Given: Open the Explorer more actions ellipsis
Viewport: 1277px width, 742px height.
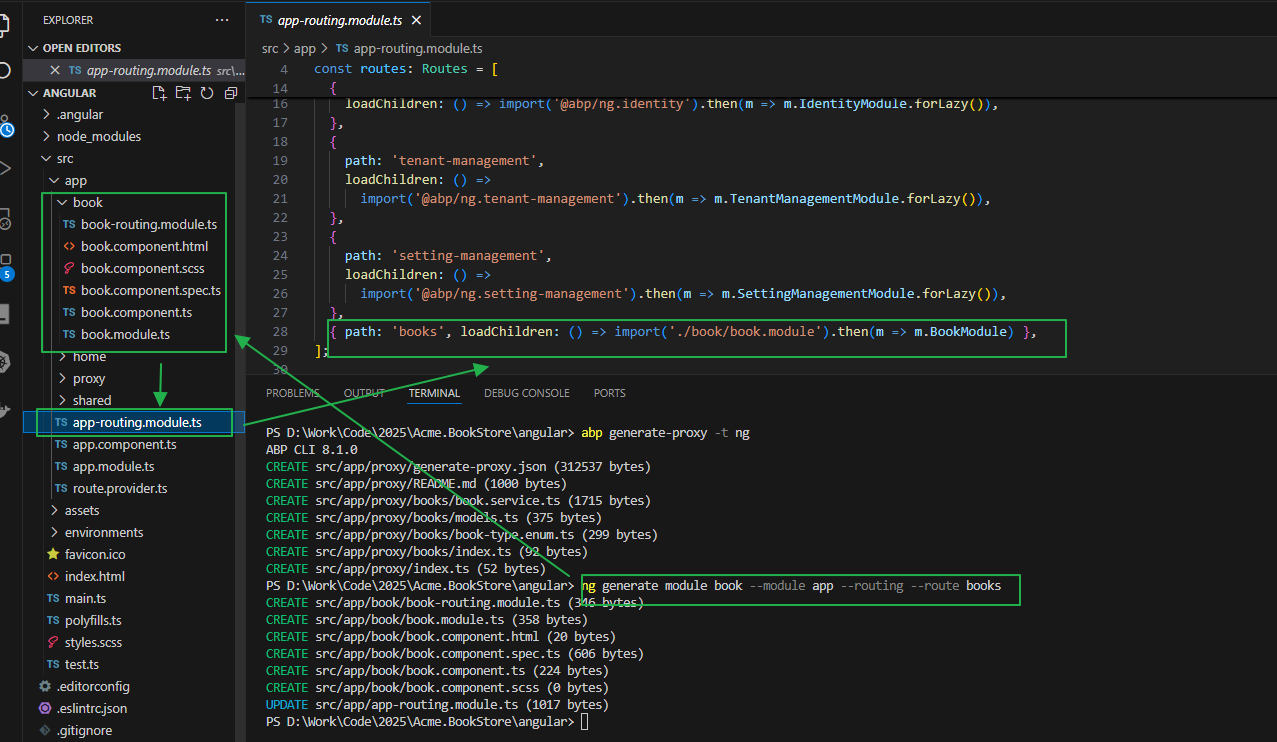Looking at the screenshot, I should [x=222, y=20].
